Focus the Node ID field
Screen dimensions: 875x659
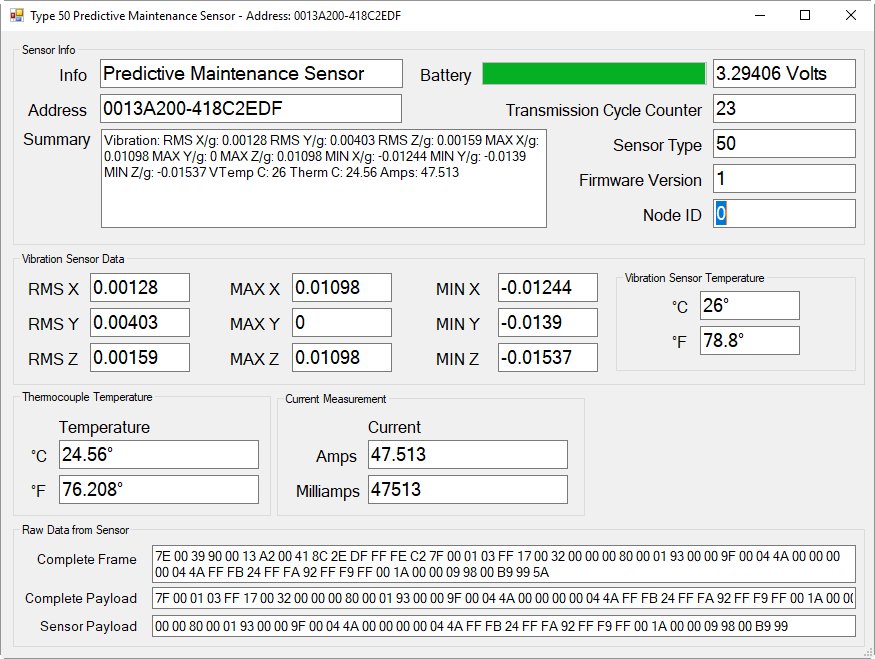point(784,214)
